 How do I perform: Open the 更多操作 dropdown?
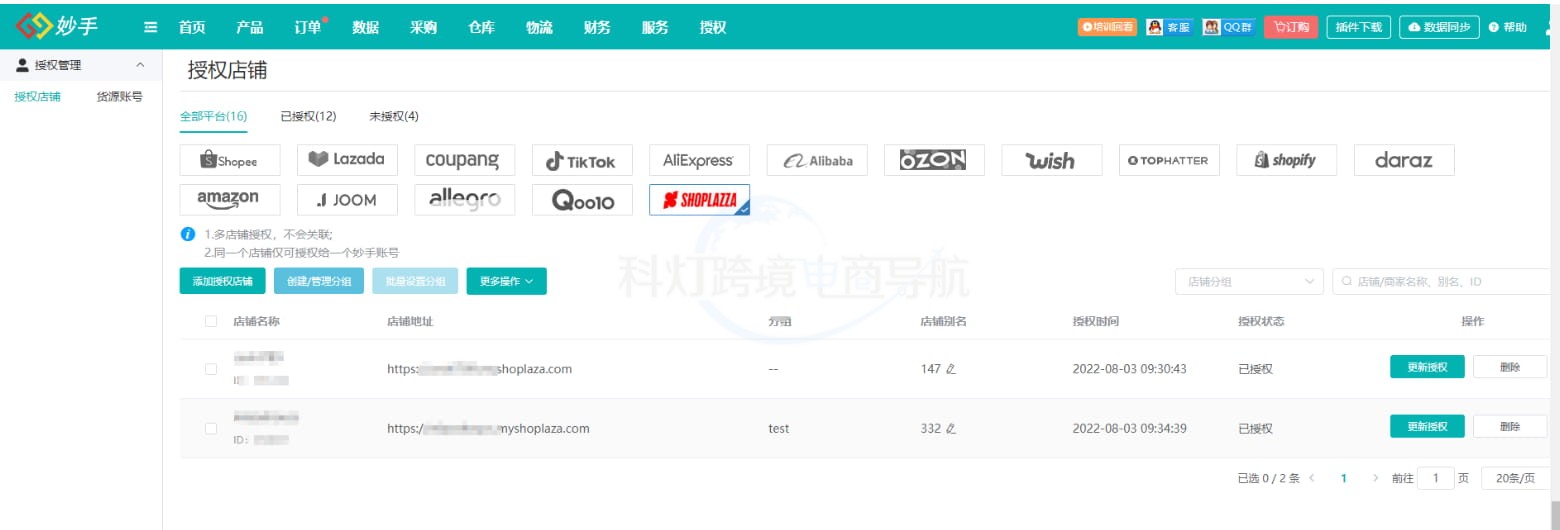[506, 282]
